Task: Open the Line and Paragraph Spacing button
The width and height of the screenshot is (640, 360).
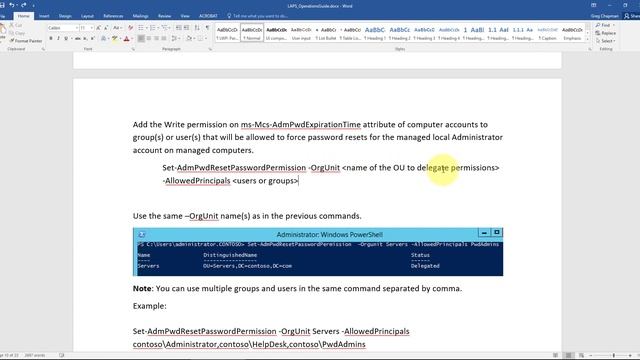Action: click(x=175, y=38)
